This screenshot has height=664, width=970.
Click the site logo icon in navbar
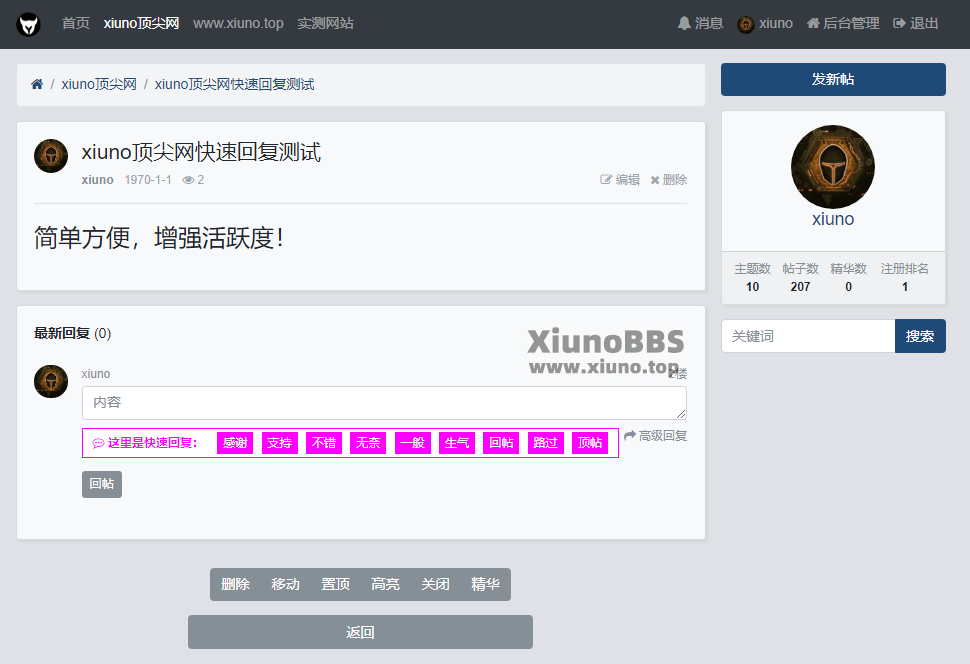(28, 24)
